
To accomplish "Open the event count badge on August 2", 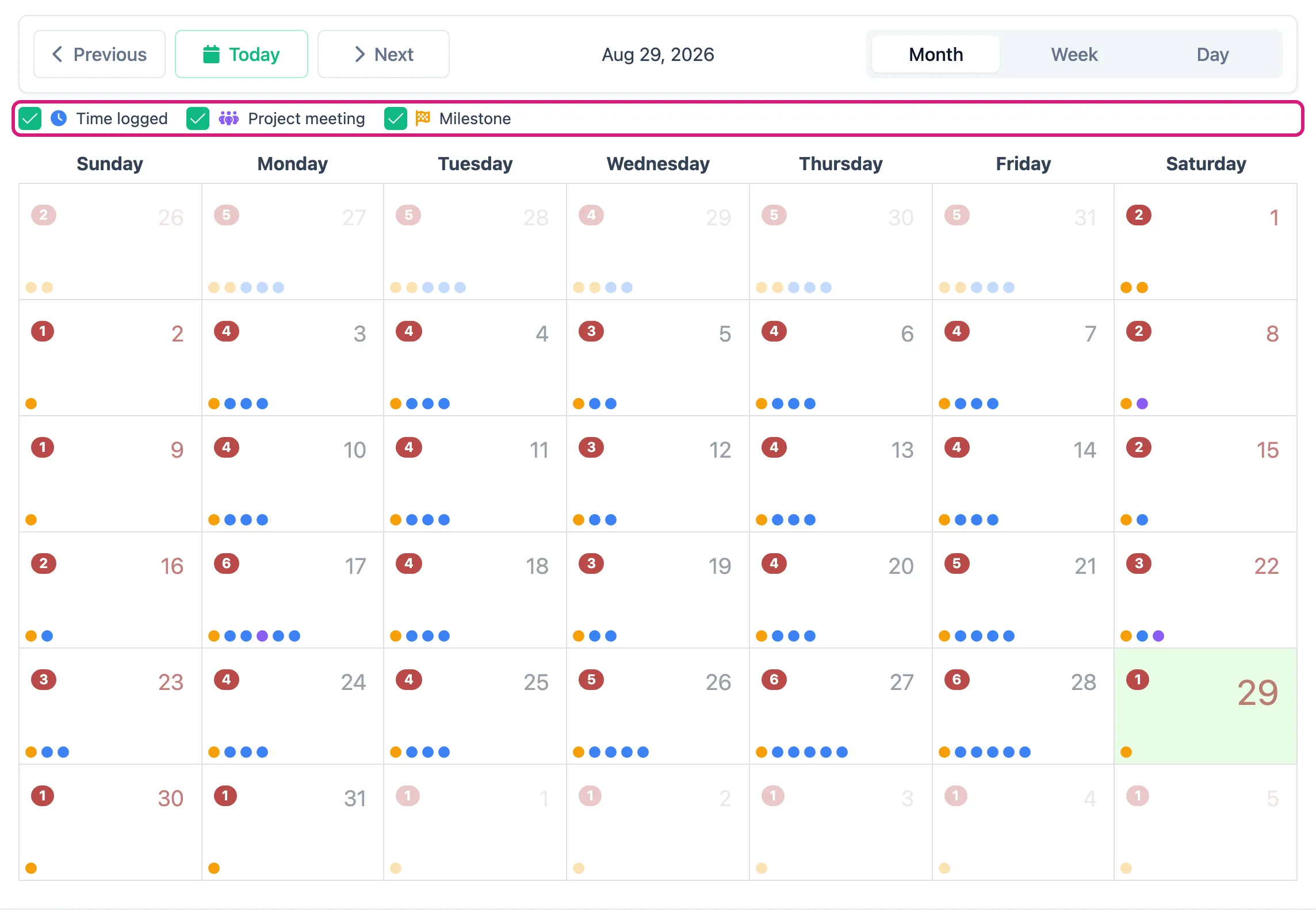I will (x=43, y=331).
